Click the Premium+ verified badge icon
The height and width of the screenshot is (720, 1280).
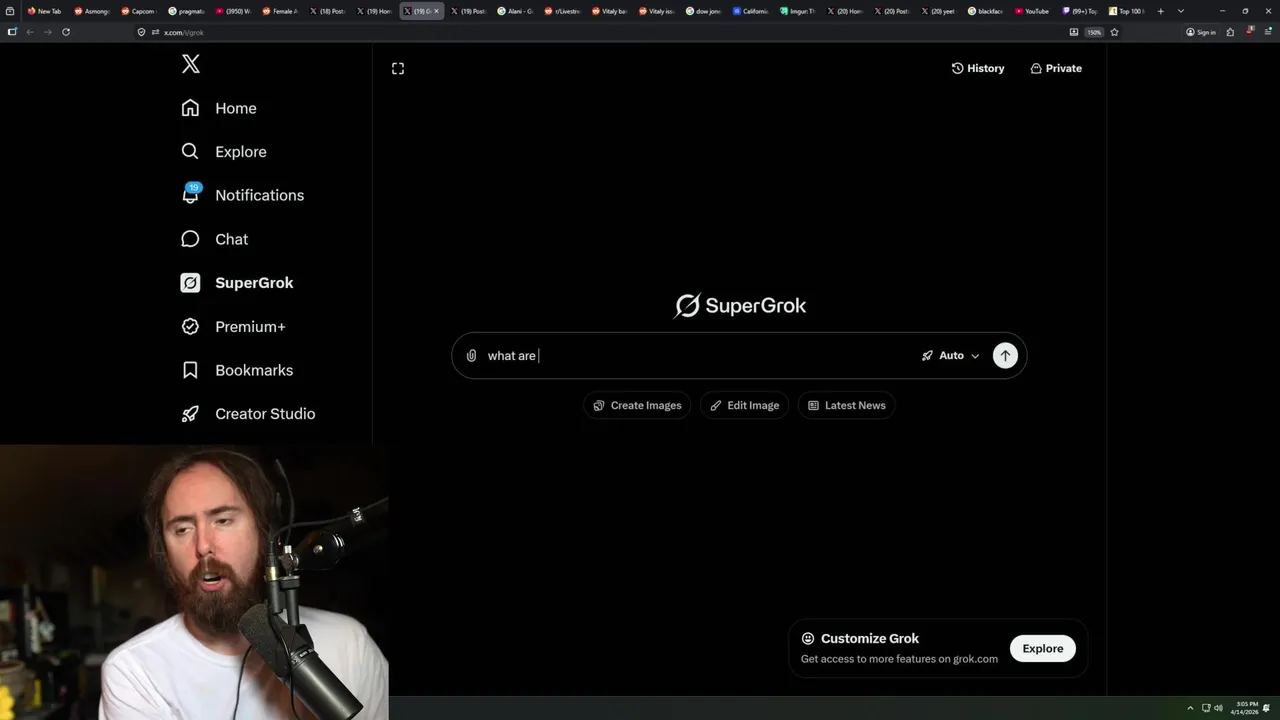coord(190,326)
